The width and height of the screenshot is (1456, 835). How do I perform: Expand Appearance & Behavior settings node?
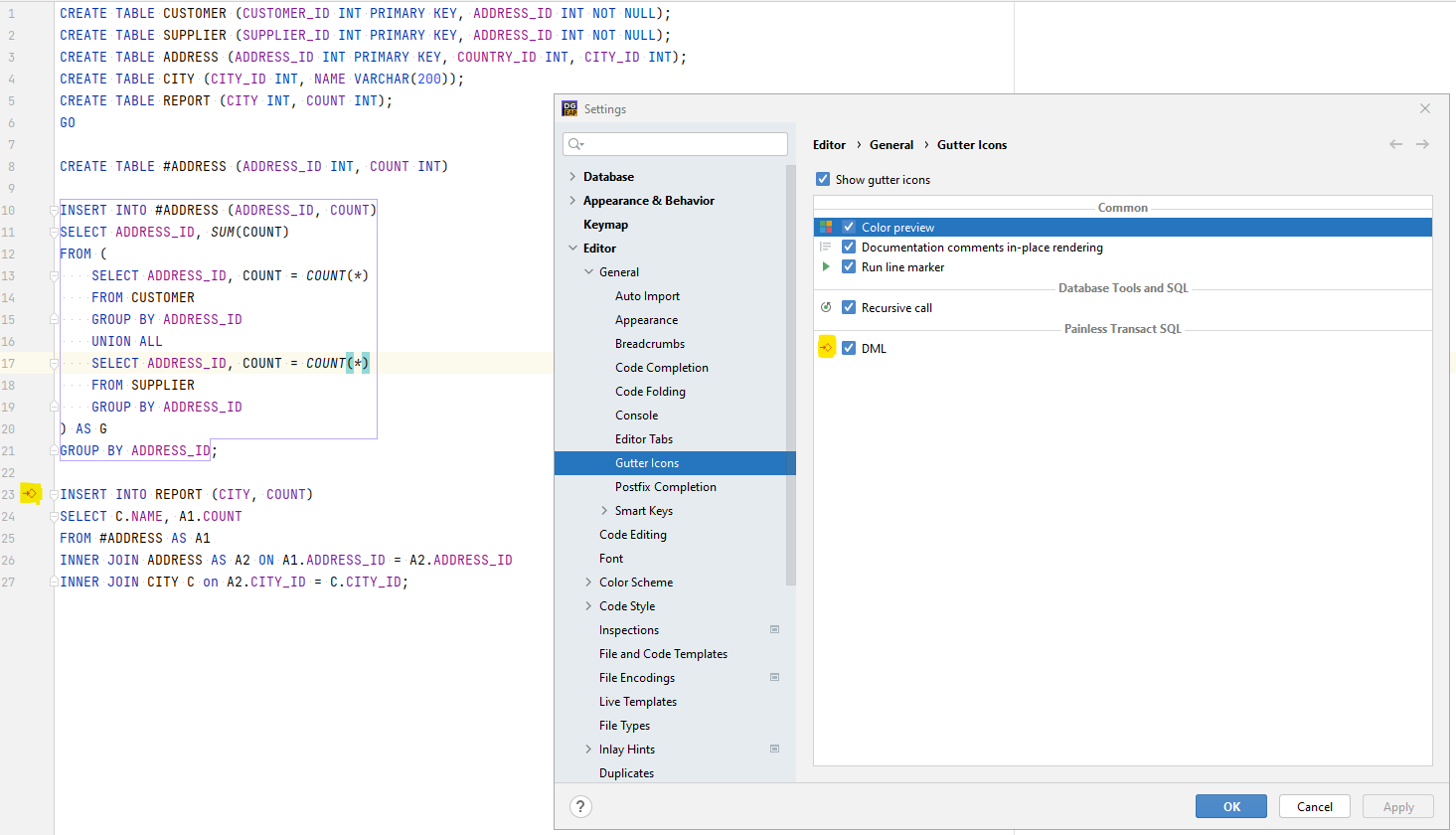tap(572, 200)
